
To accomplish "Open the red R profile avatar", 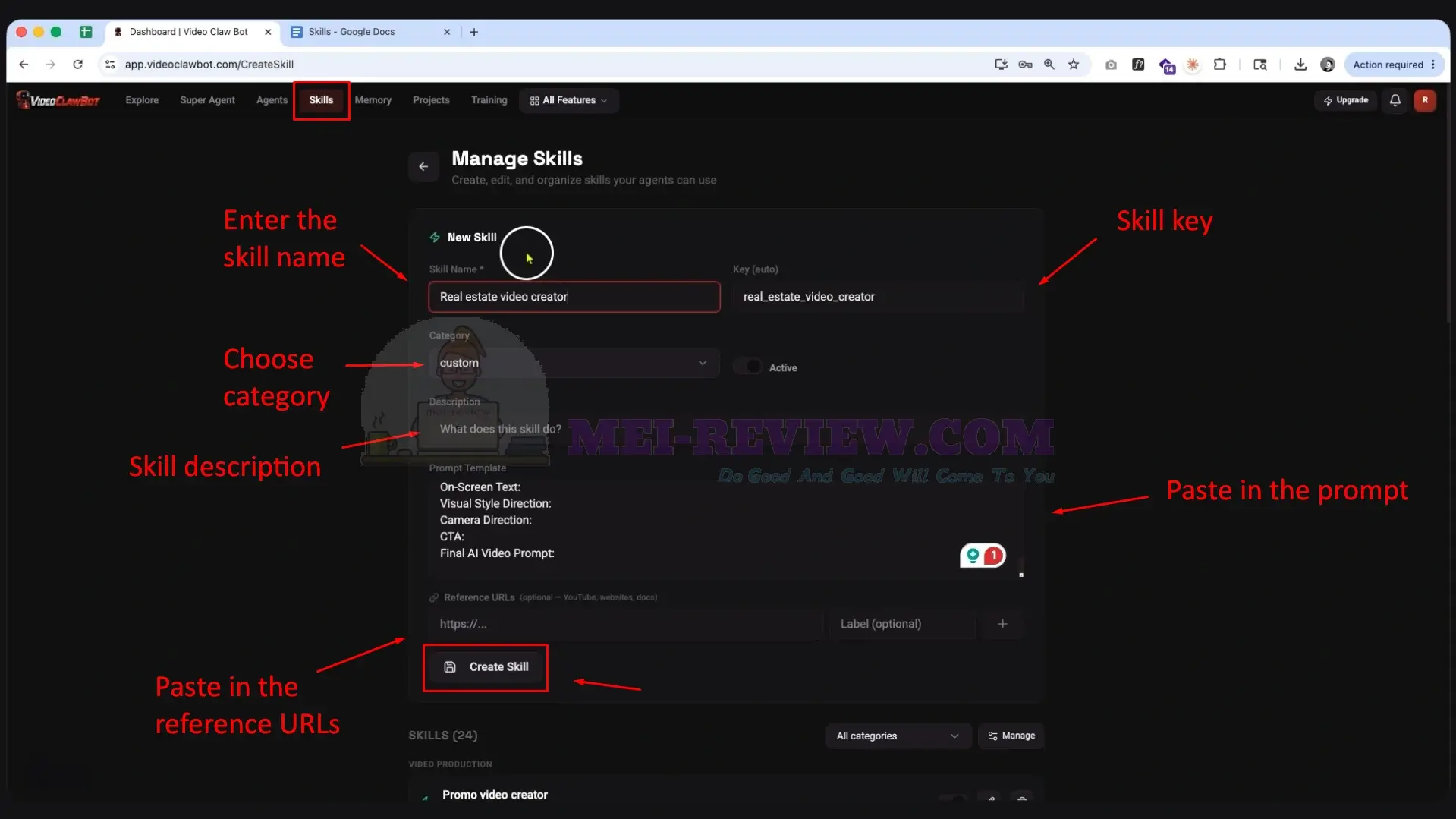I will click(1424, 100).
